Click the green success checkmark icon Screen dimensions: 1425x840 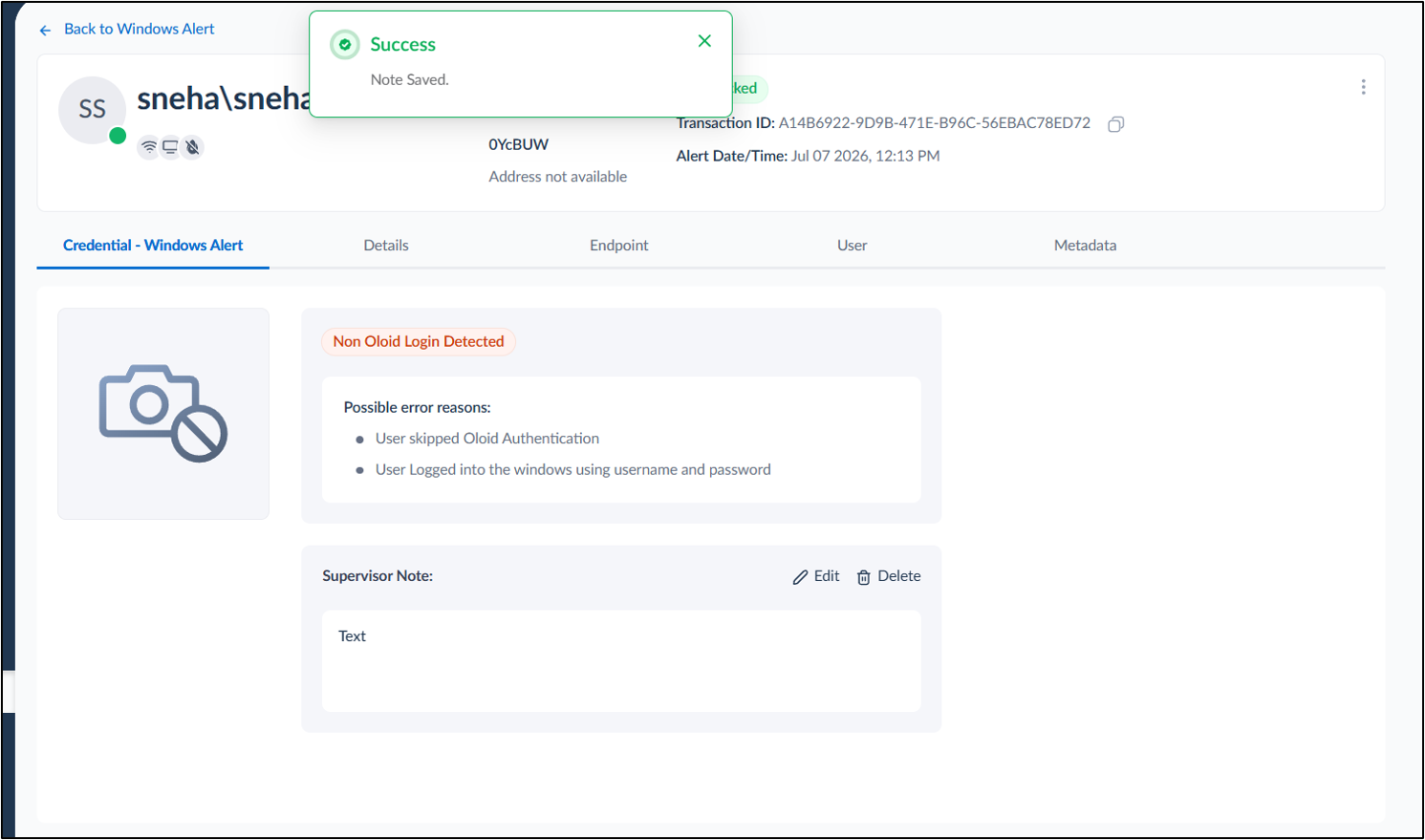pos(345,45)
